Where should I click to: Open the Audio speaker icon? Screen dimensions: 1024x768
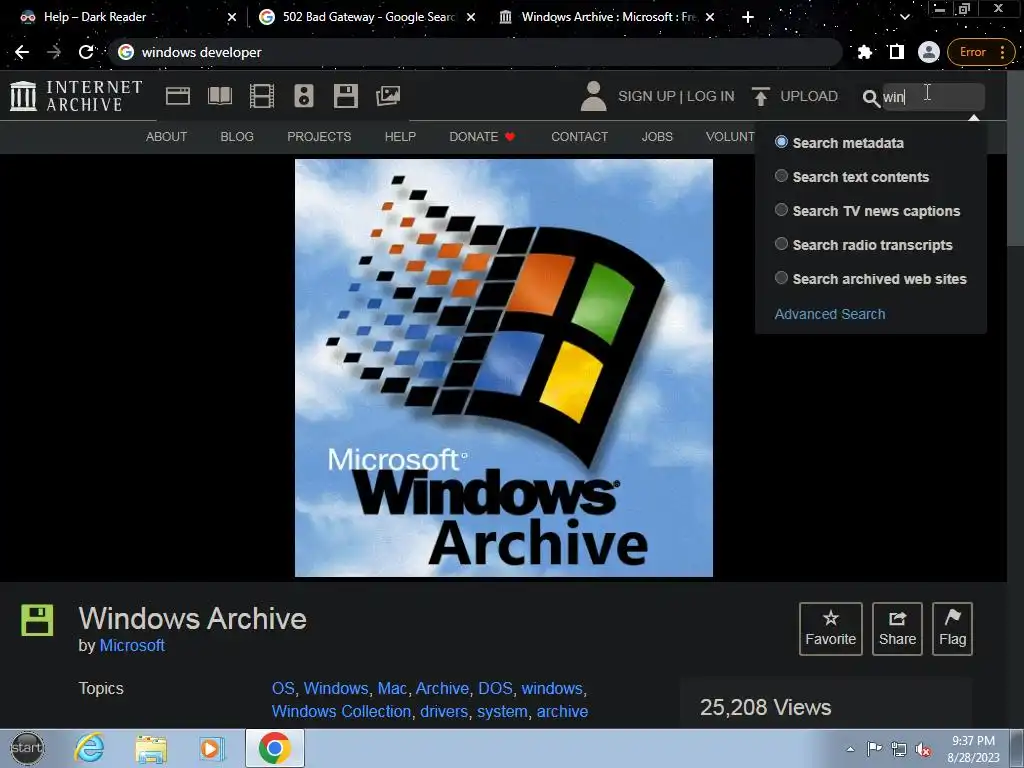click(x=304, y=96)
